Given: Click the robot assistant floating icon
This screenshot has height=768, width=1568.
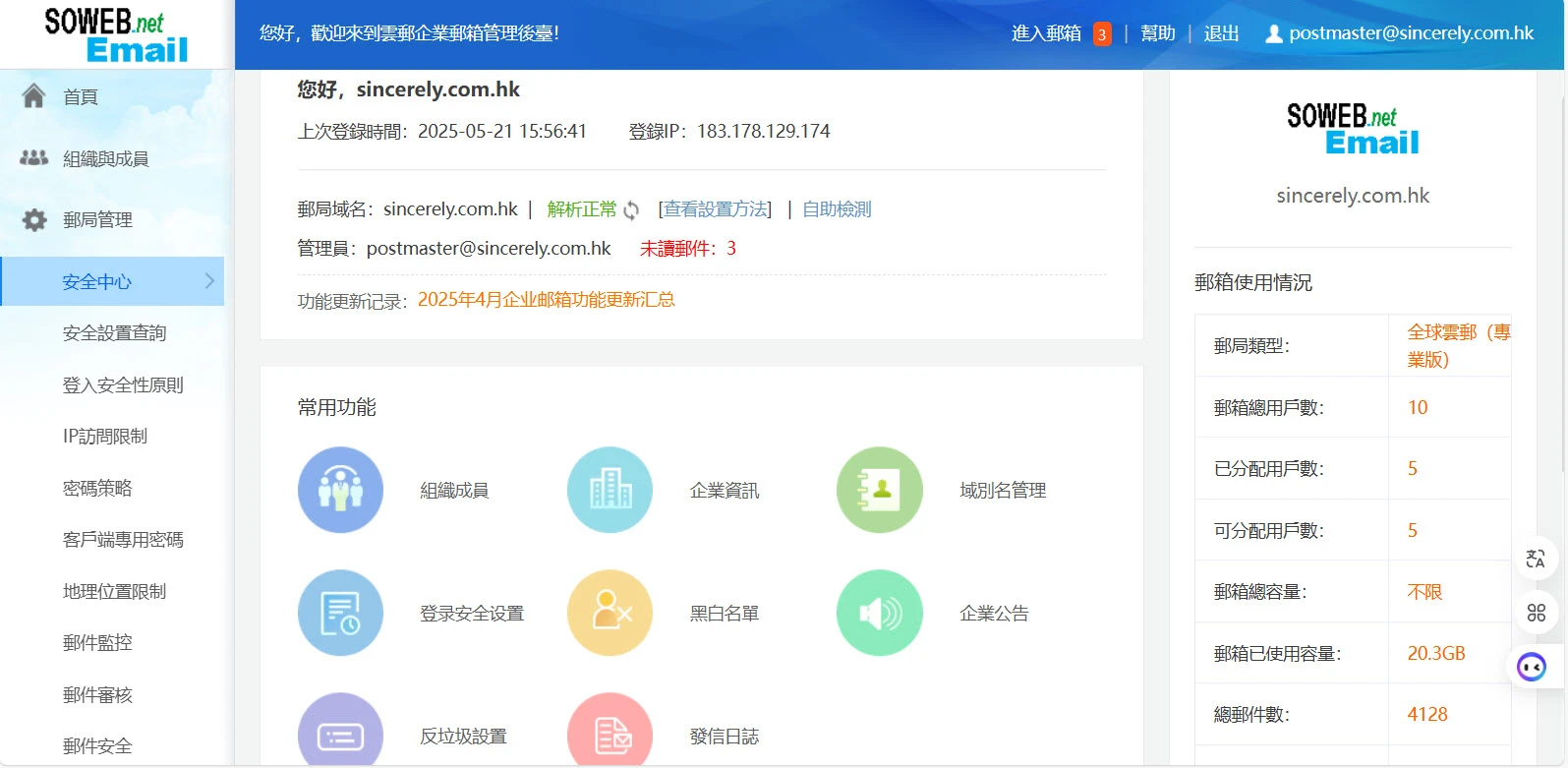Looking at the screenshot, I should click(1532, 667).
